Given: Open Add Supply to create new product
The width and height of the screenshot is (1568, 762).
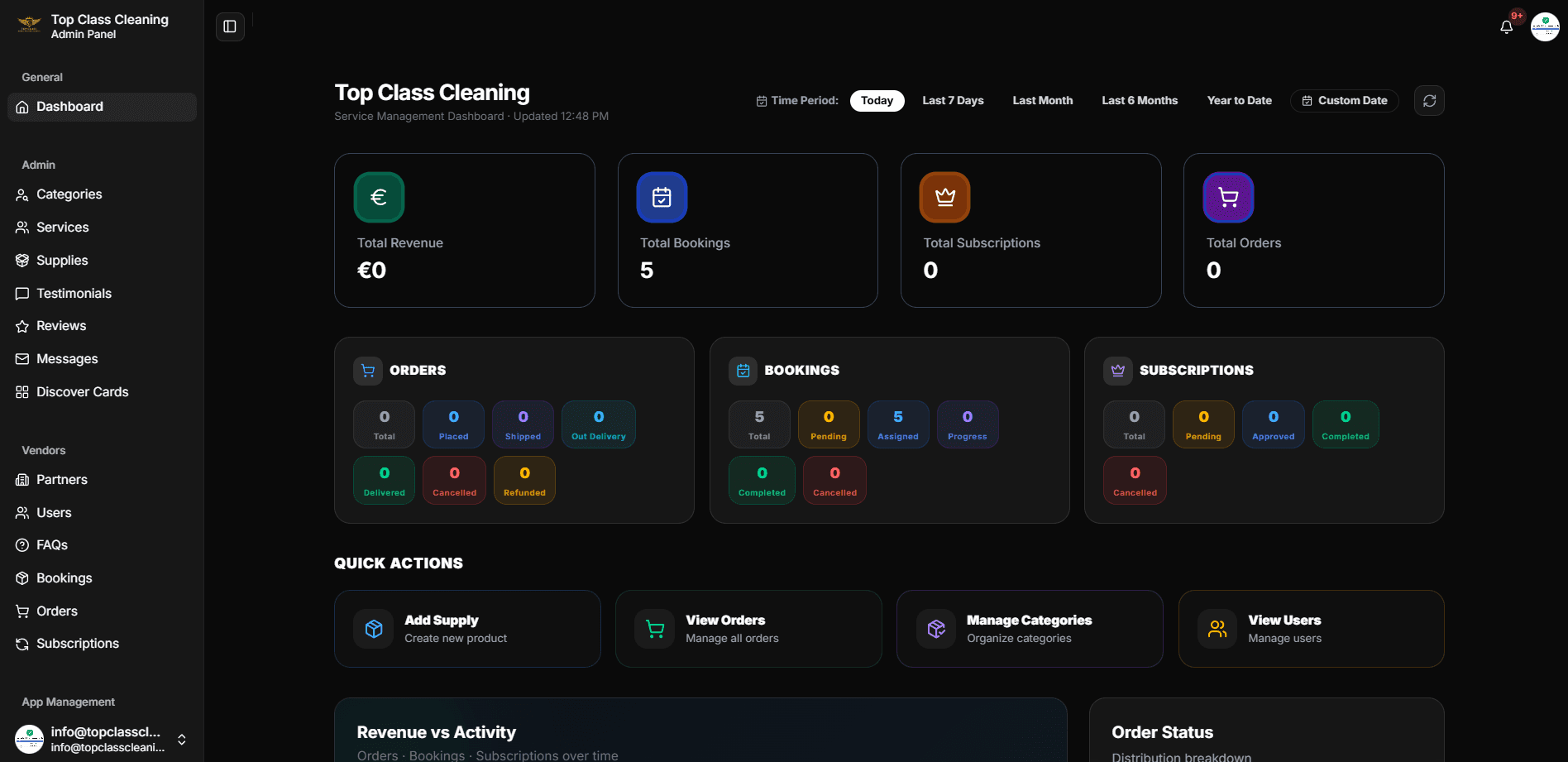Looking at the screenshot, I should coord(467,628).
